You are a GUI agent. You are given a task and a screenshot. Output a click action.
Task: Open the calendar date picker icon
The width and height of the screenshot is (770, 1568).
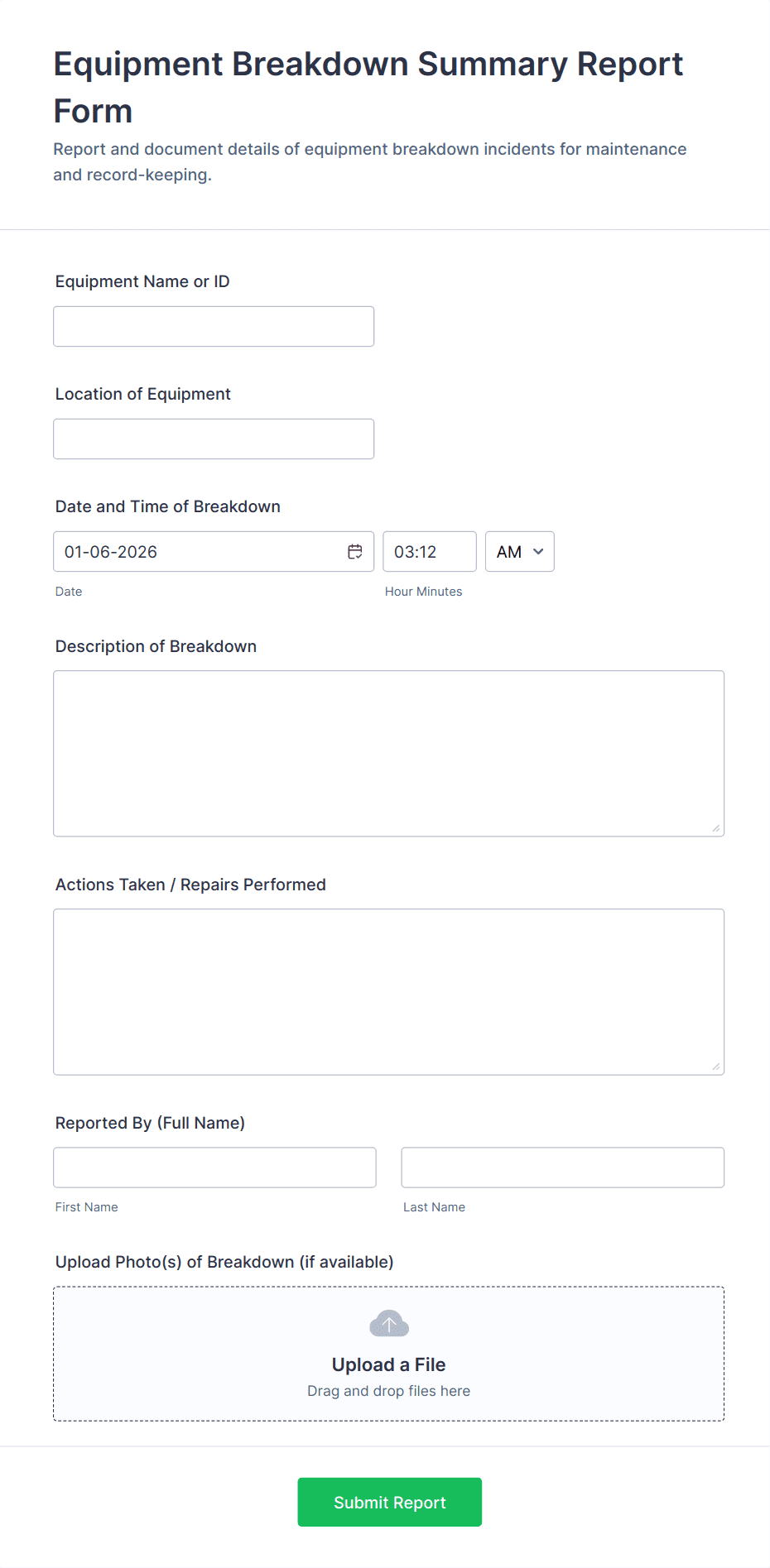pos(355,551)
